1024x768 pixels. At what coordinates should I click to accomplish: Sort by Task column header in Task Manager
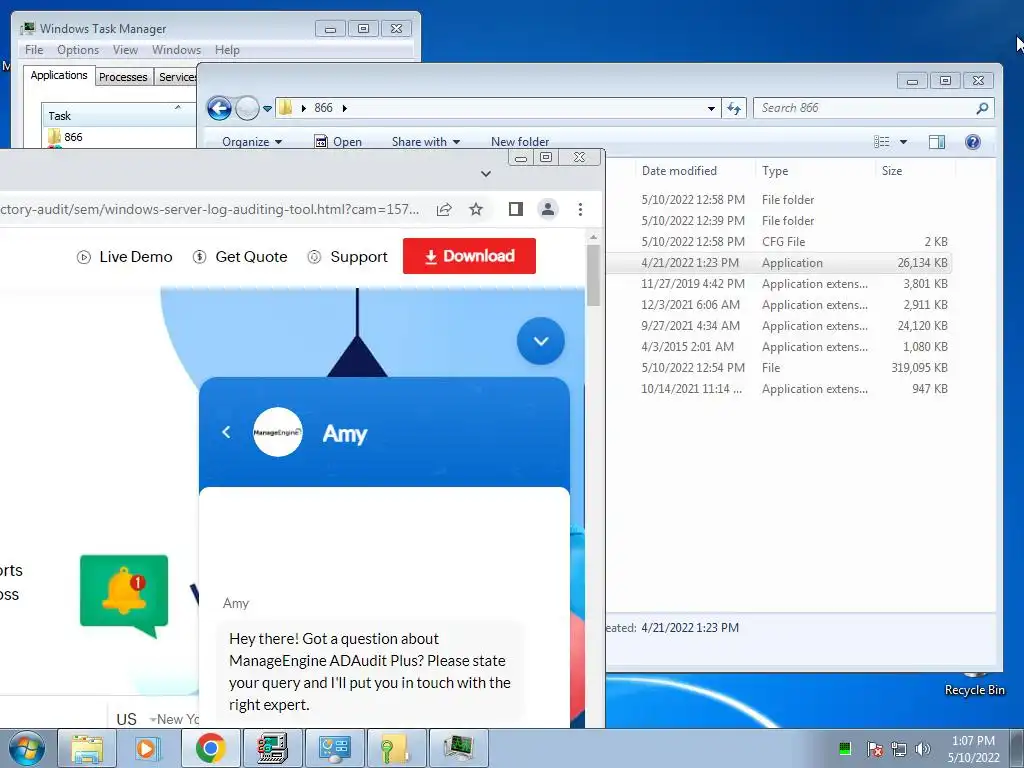[x=119, y=116]
